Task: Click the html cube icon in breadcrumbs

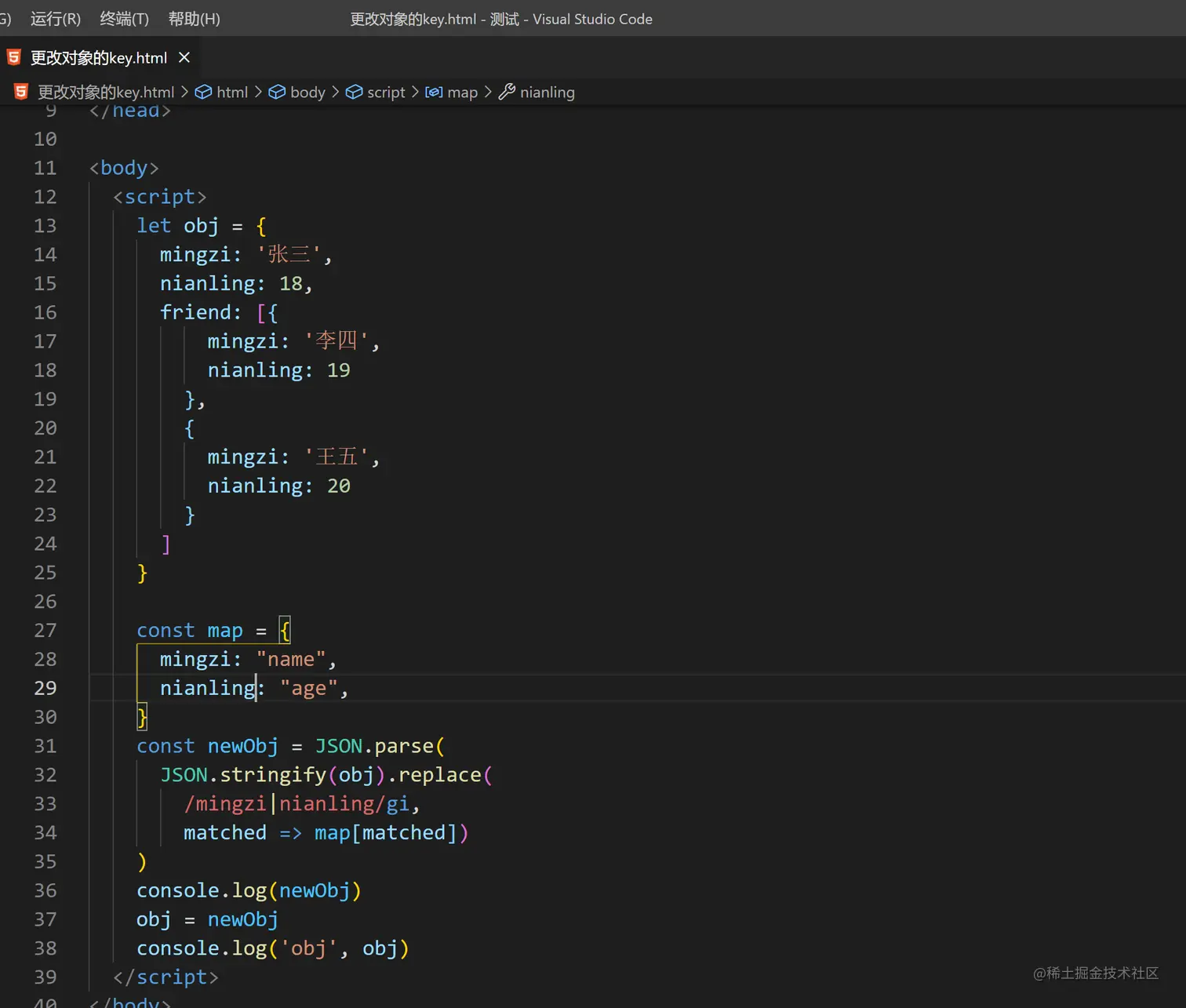Action: [203, 92]
